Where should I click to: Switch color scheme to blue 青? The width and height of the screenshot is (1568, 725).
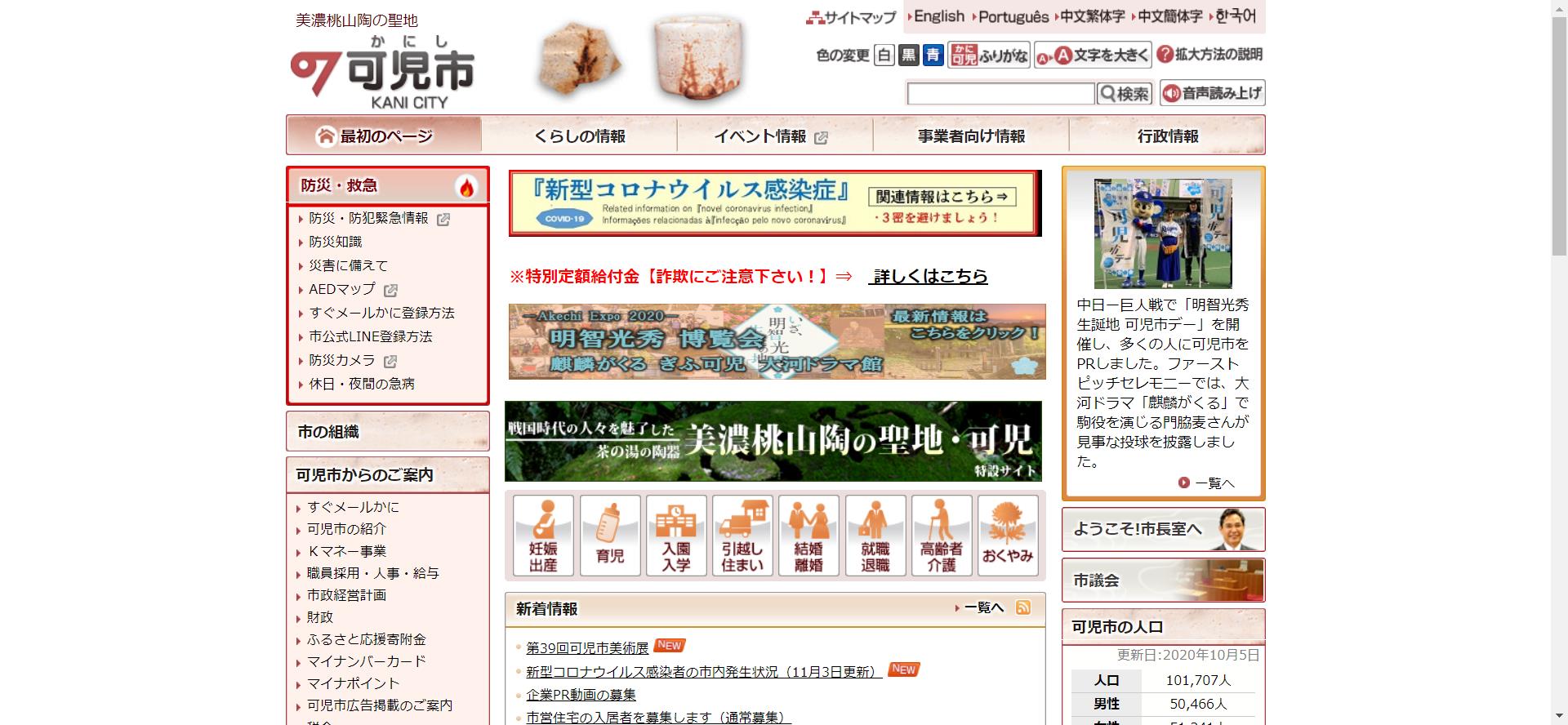pyautogui.click(x=933, y=55)
